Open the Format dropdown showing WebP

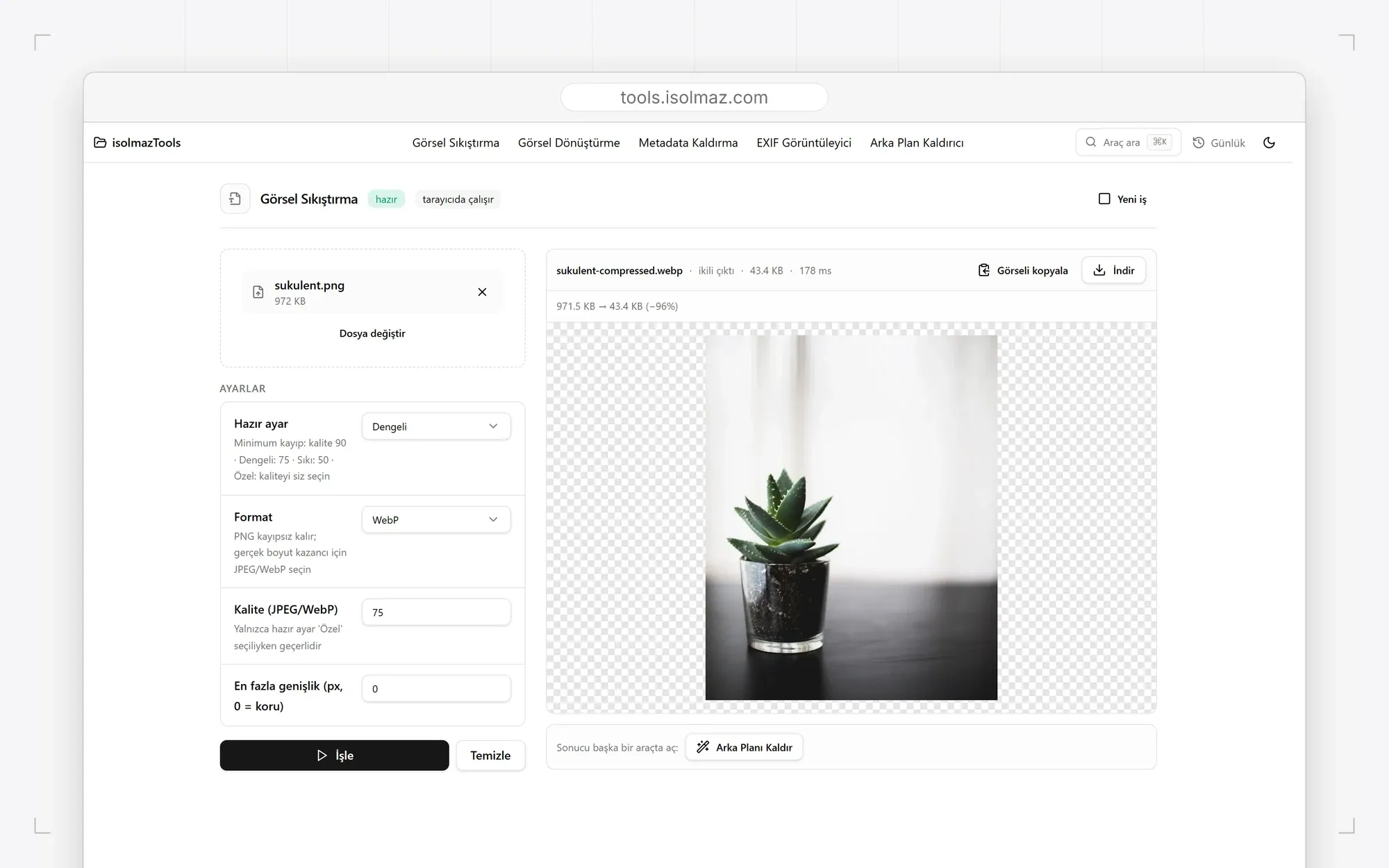[x=436, y=519]
